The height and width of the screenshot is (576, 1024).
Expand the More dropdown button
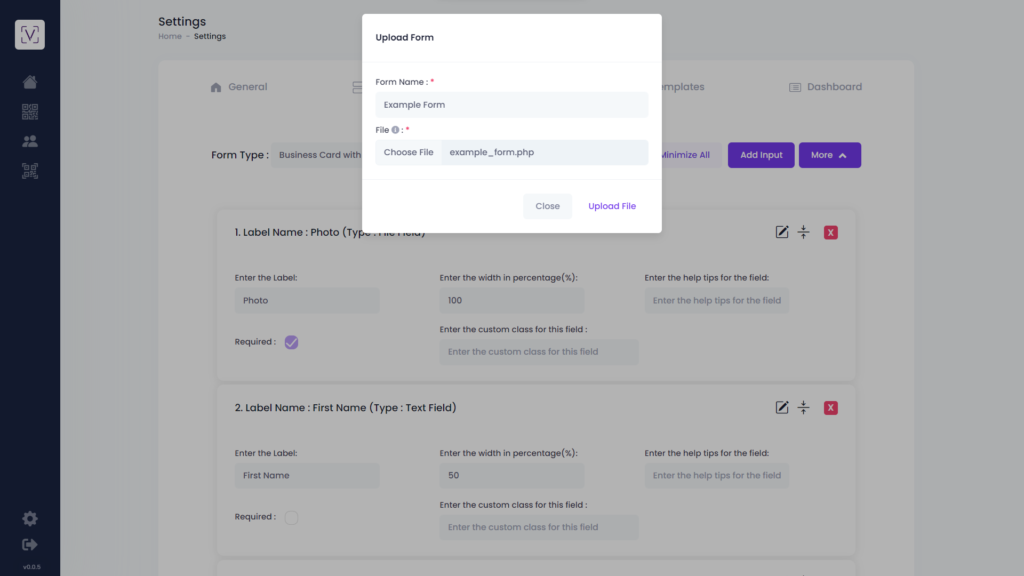(x=829, y=155)
